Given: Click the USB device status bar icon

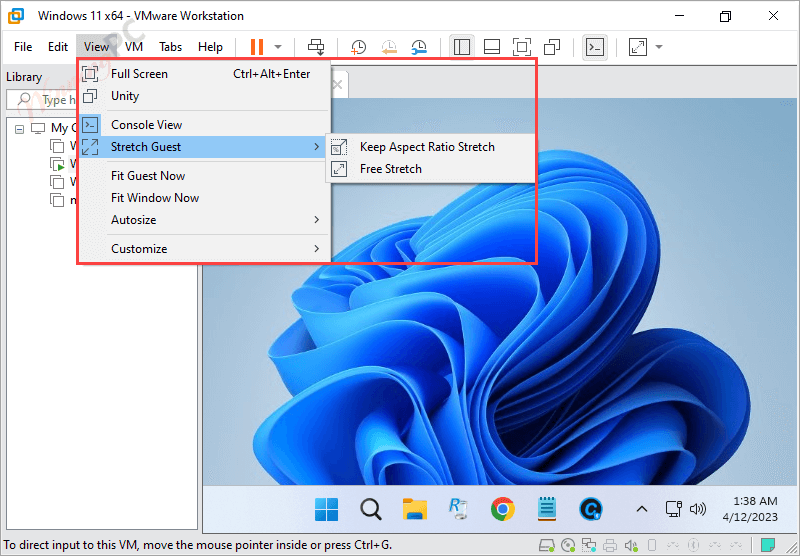Looking at the screenshot, I should point(652,545).
